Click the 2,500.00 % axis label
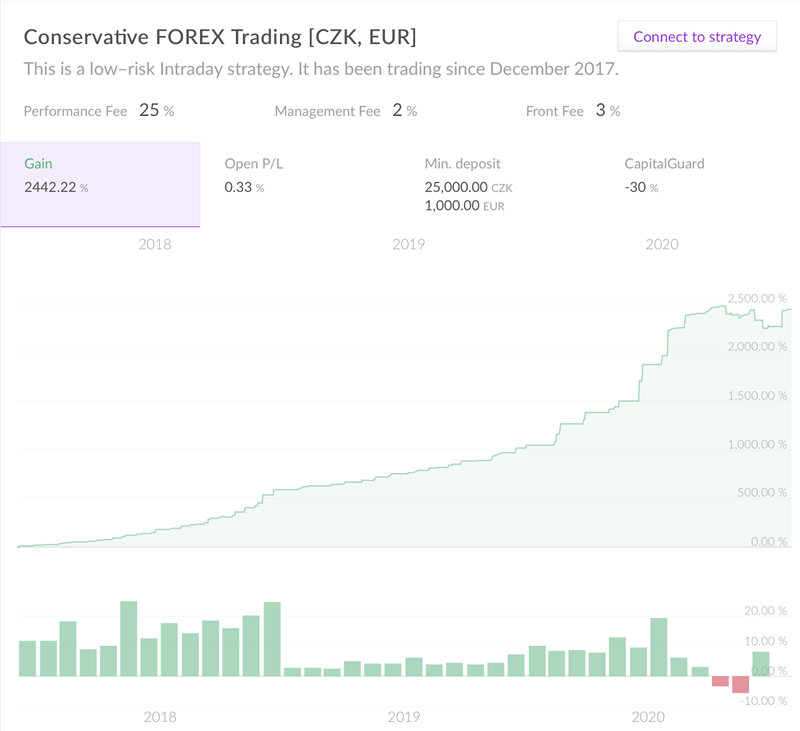 tap(757, 298)
